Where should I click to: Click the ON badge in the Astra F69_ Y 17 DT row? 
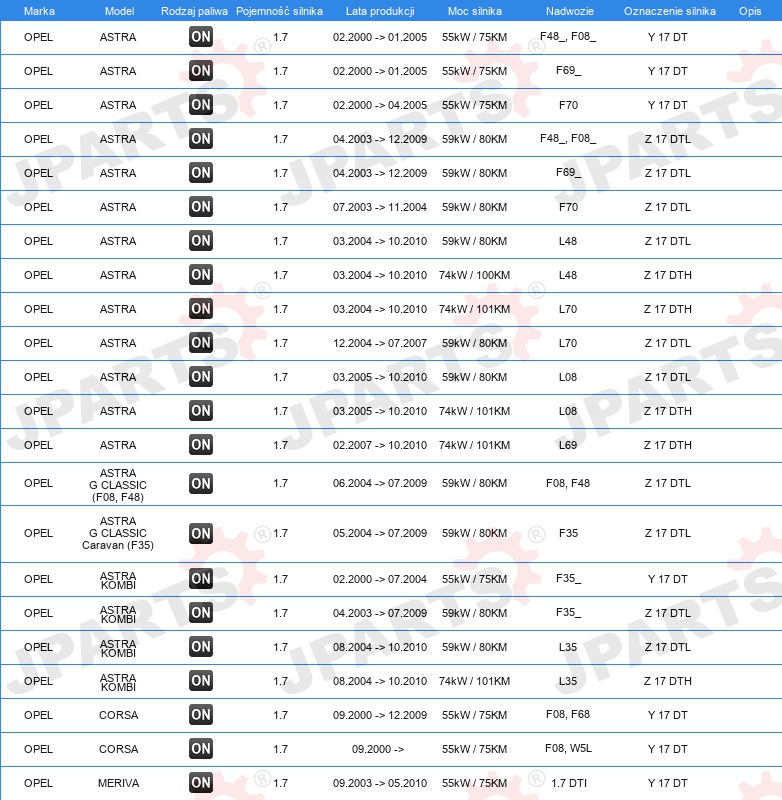200,71
